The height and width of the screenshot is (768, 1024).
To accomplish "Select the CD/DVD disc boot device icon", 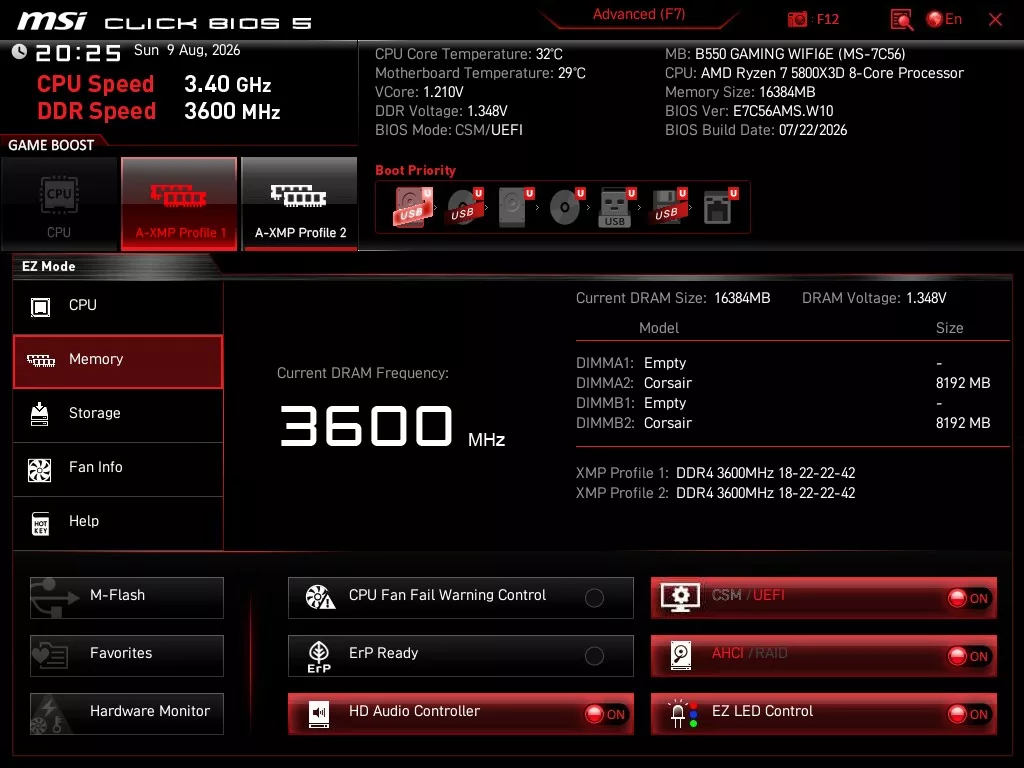I will (x=566, y=207).
